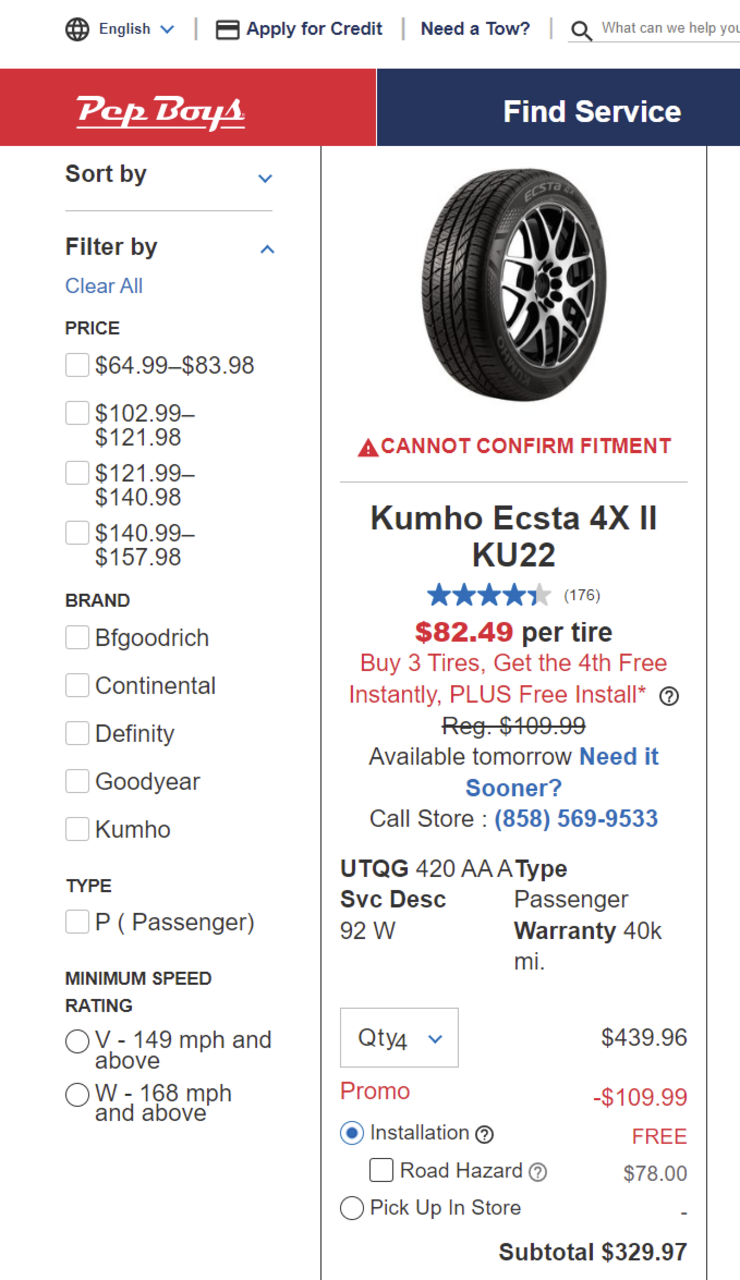740x1280 pixels.
Task: Enable the Kumho brand filter
Action: point(77,829)
